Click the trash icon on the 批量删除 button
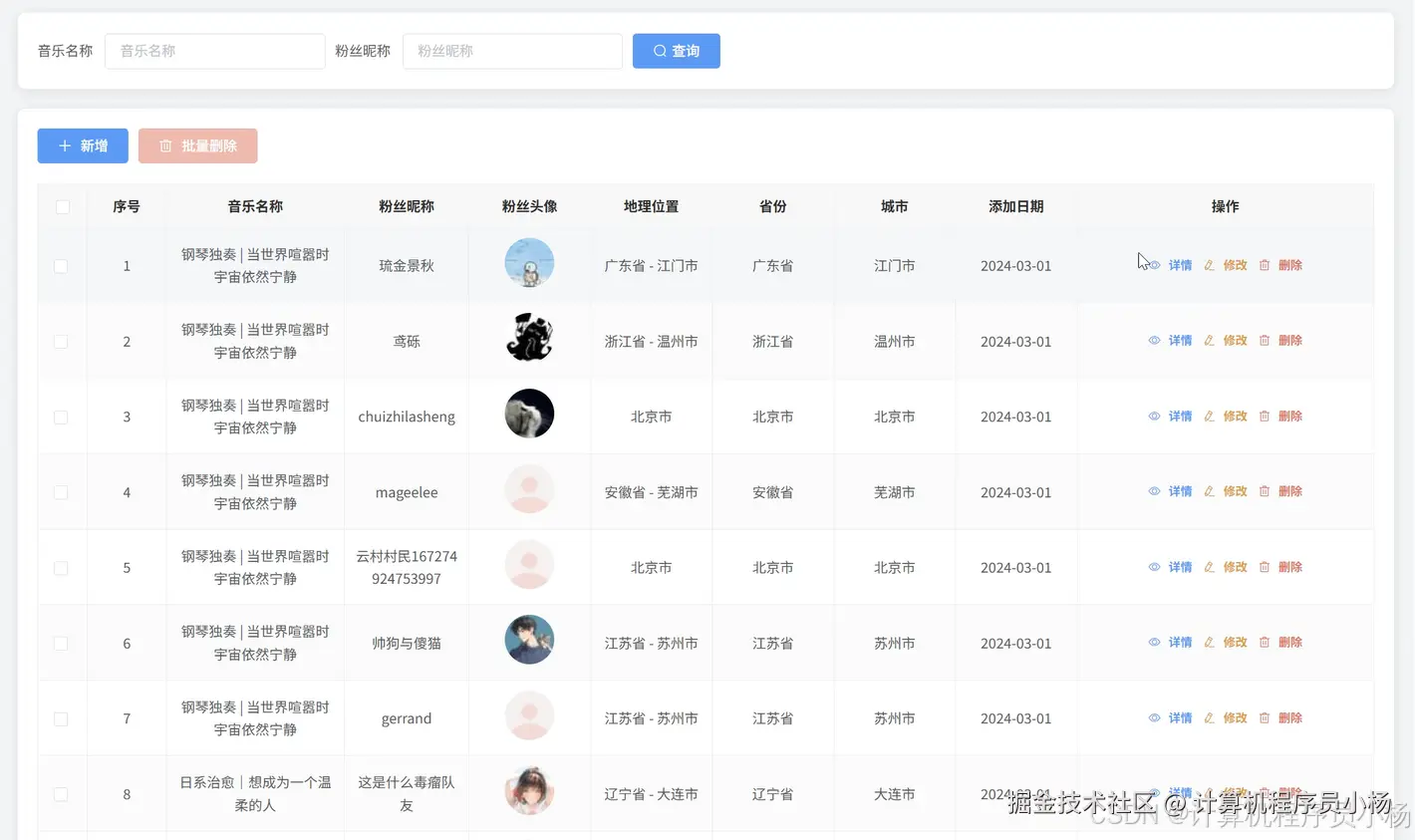 pyautogui.click(x=165, y=145)
